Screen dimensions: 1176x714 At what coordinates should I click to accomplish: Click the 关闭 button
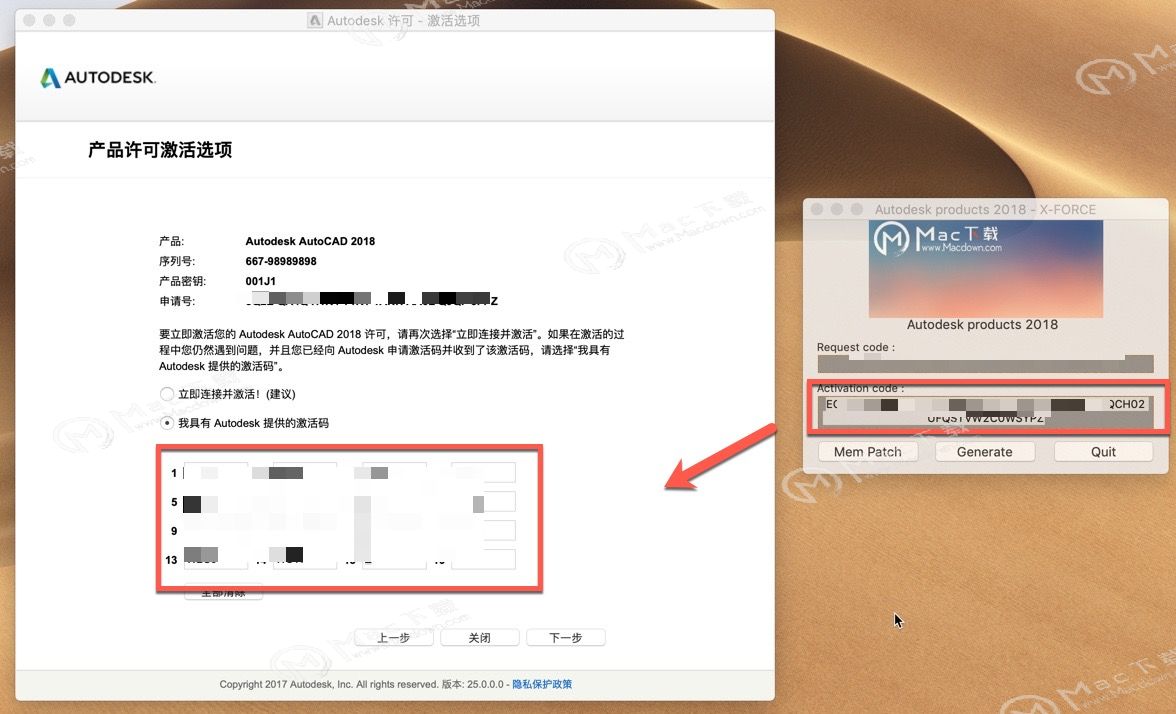pyautogui.click(x=480, y=638)
